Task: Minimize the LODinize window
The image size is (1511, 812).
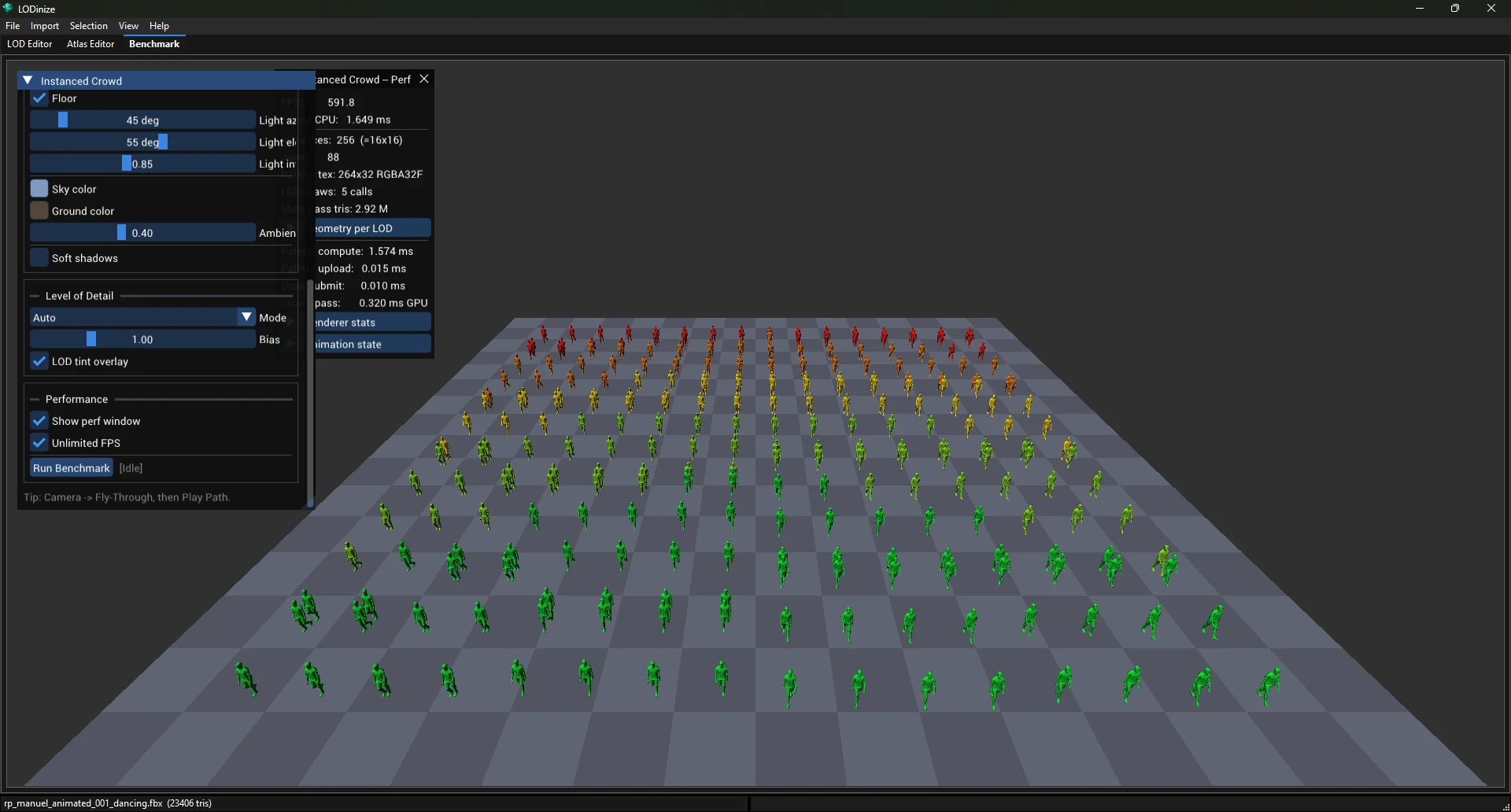Action: click(1420, 8)
